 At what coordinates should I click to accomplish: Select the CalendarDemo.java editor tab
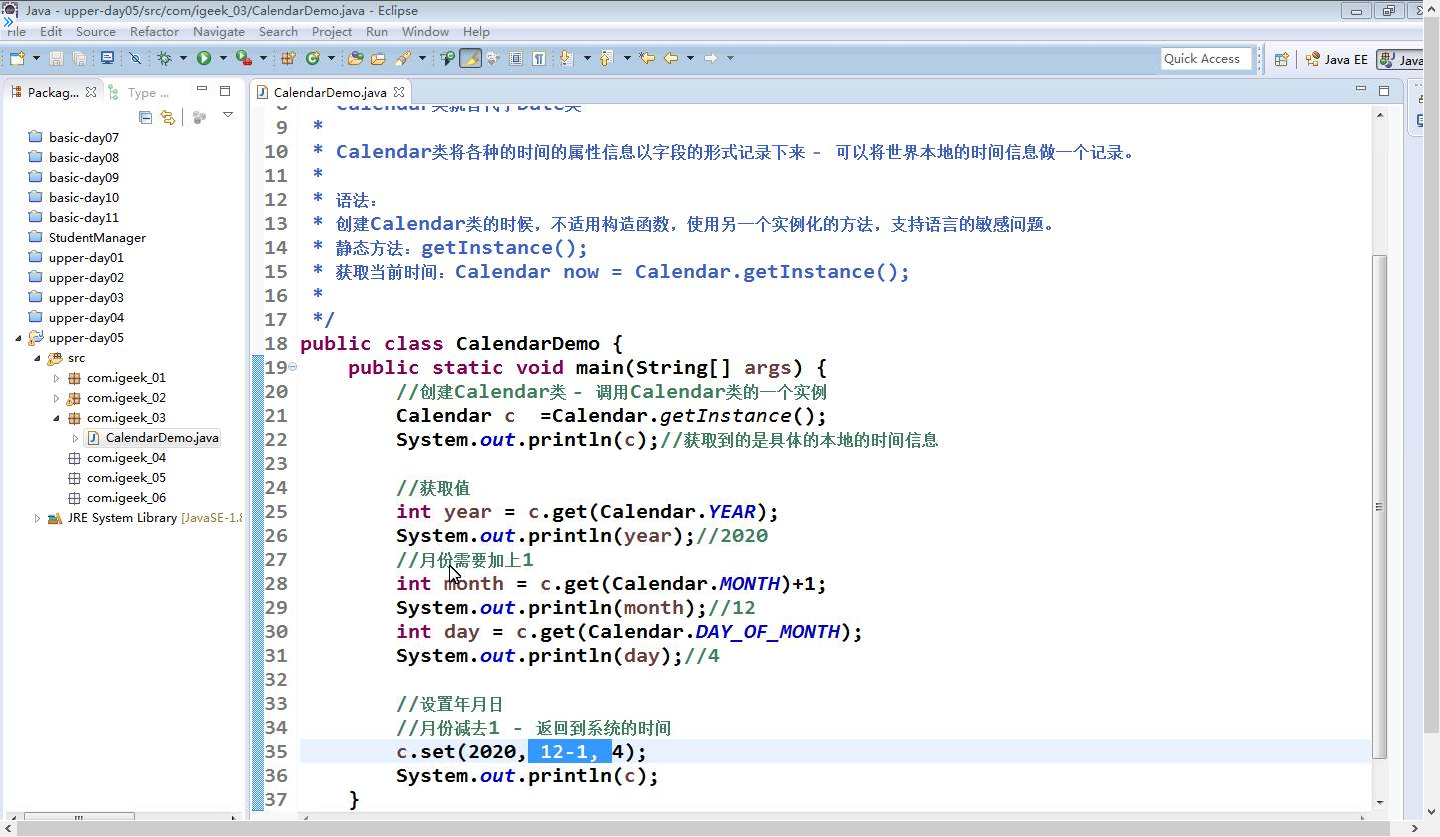(329, 92)
